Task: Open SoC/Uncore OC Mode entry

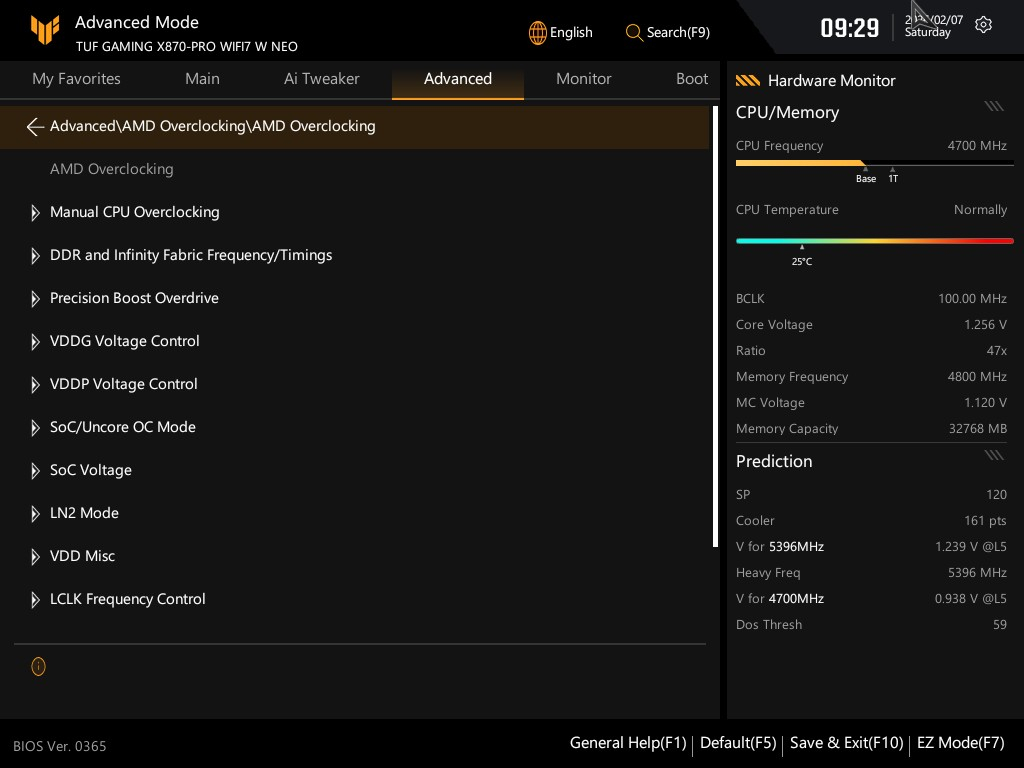Action: pyautogui.click(x=122, y=427)
